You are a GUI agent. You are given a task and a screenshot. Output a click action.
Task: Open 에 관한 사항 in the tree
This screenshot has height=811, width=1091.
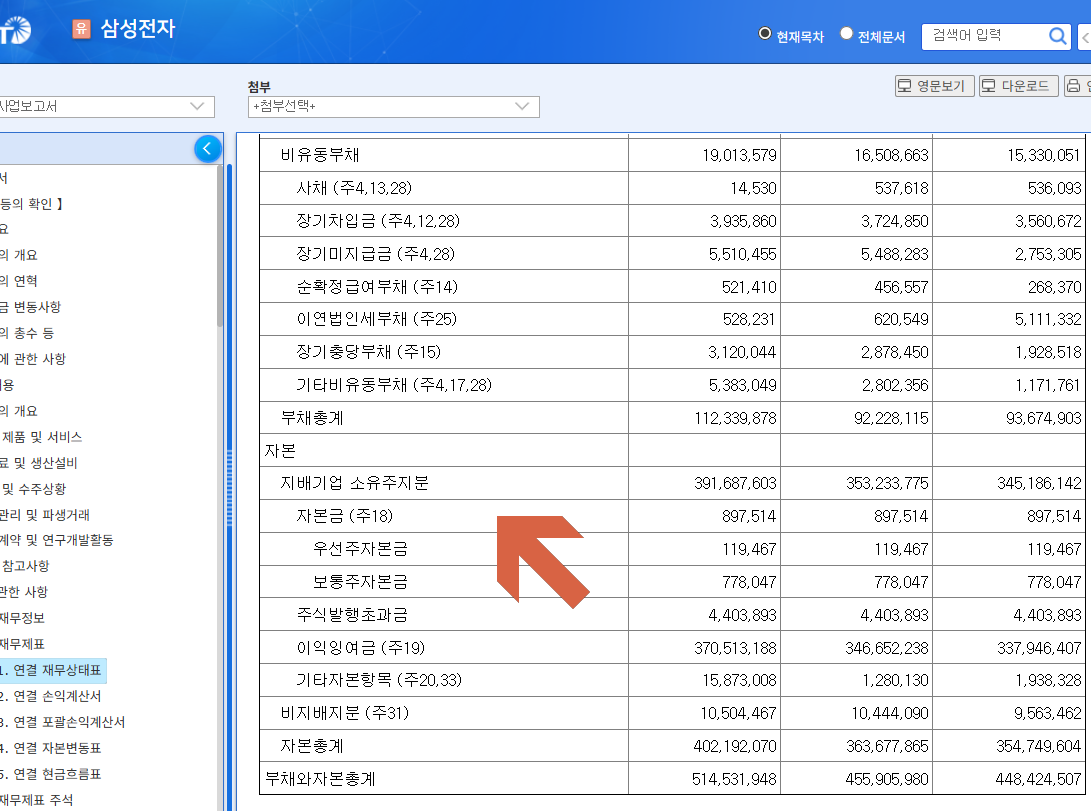tap(33, 359)
